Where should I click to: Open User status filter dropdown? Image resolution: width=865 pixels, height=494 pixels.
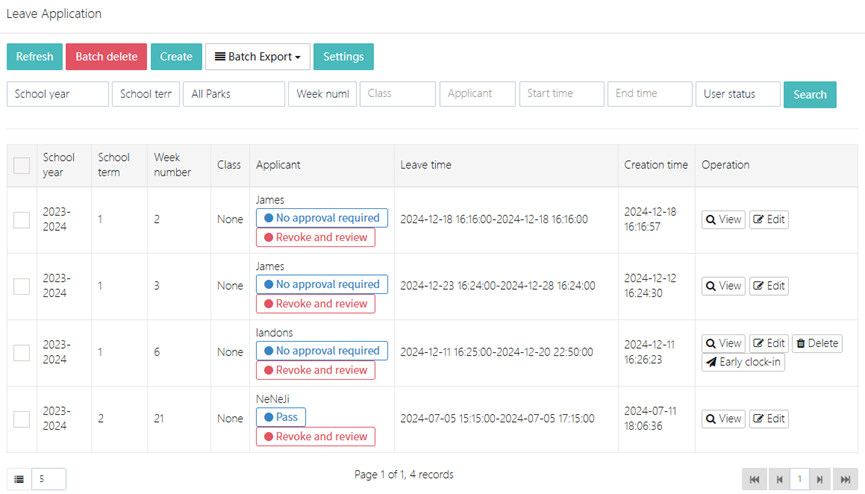[x=738, y=94]
